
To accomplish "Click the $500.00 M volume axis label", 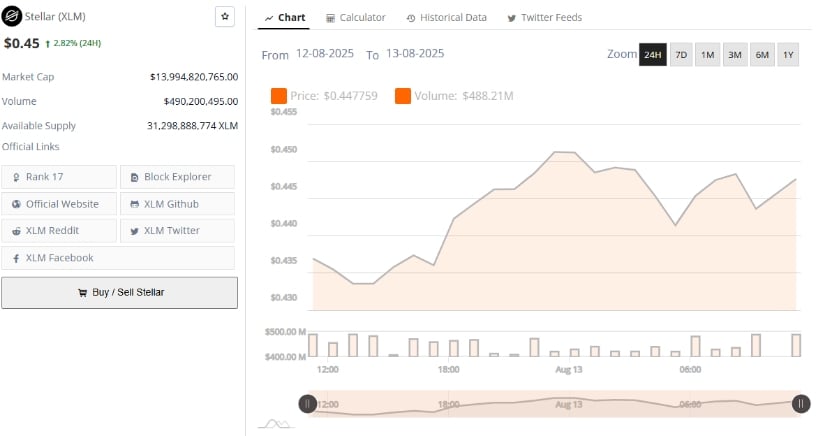I will pyautogui.click(x=285, y=332).
